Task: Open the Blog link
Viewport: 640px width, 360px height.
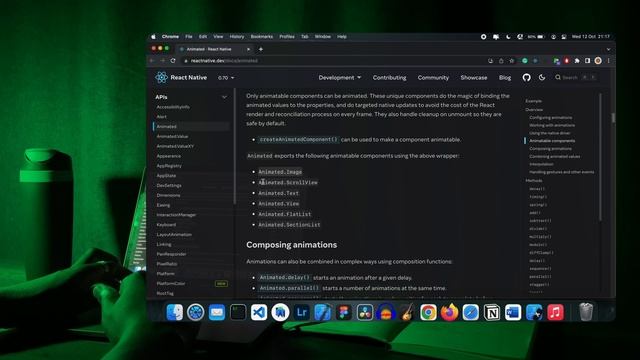Action: coord(505,78)
